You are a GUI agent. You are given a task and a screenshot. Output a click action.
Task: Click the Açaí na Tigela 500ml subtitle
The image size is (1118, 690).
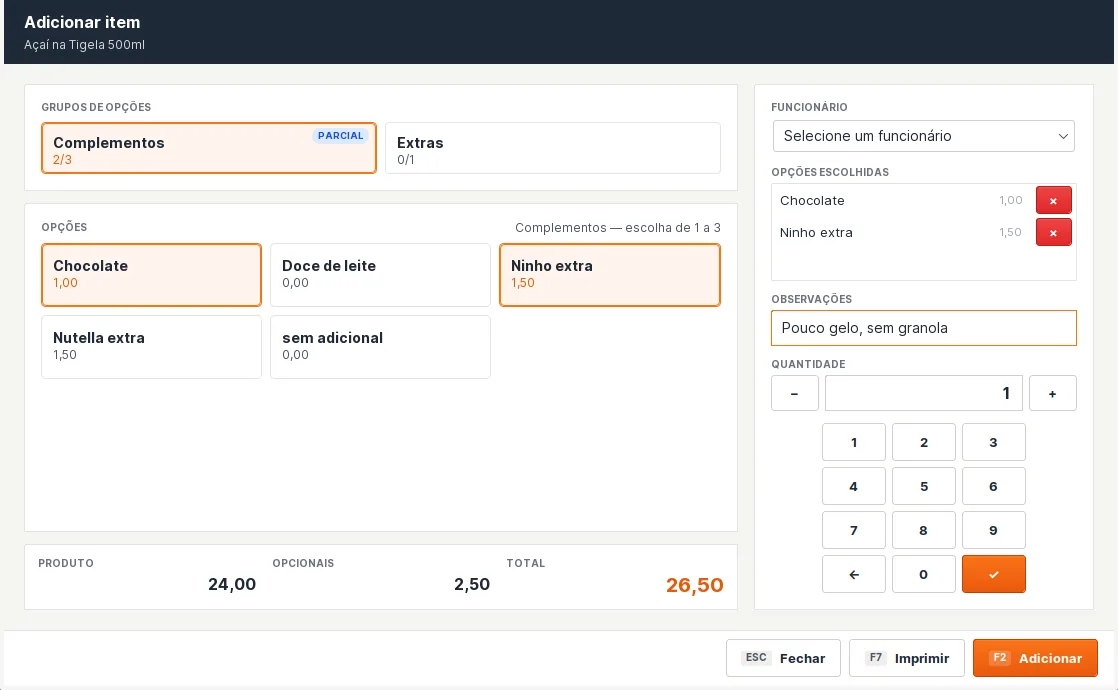84,44
